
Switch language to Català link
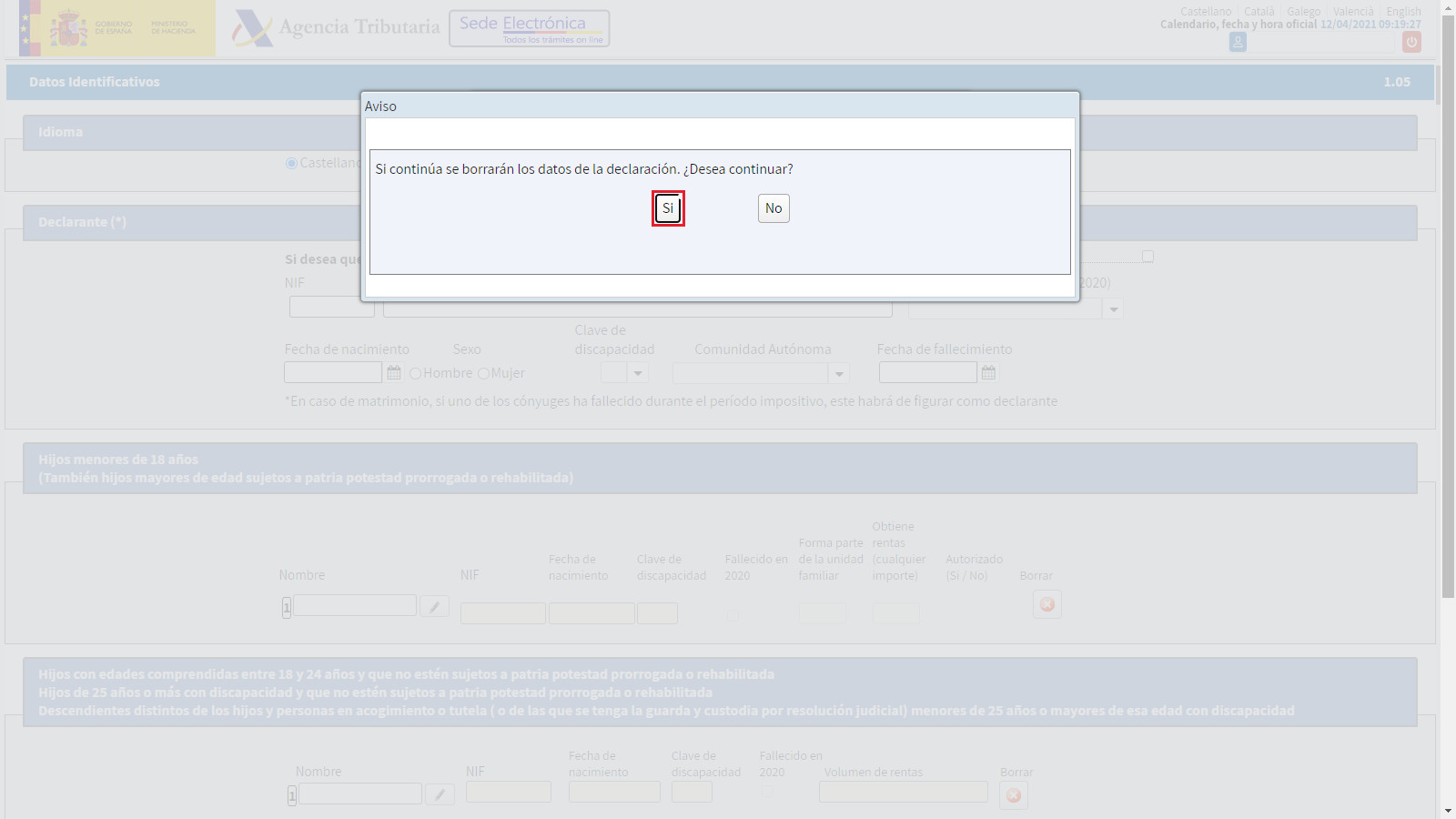[x=1259, y=12]
